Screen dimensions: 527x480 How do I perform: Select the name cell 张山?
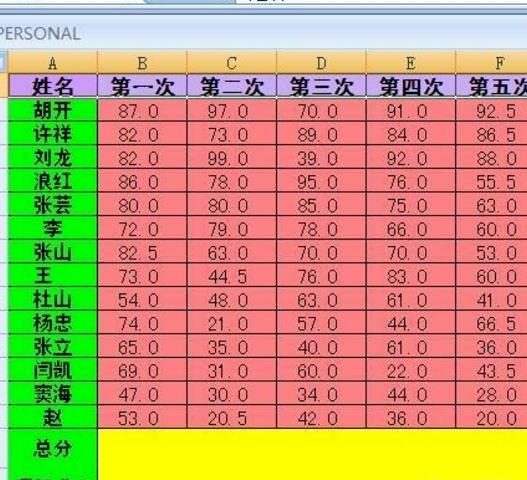coord(53,251)
